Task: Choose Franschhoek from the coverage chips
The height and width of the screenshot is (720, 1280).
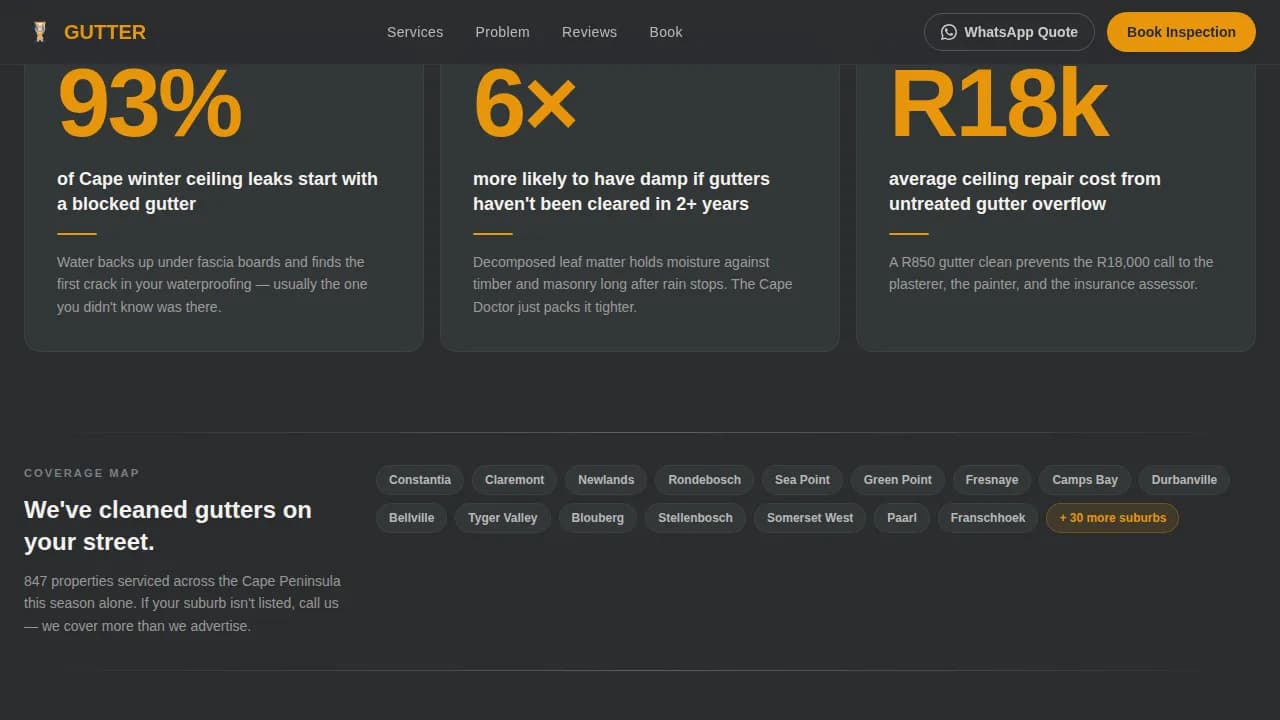Action: coord(987,517)
